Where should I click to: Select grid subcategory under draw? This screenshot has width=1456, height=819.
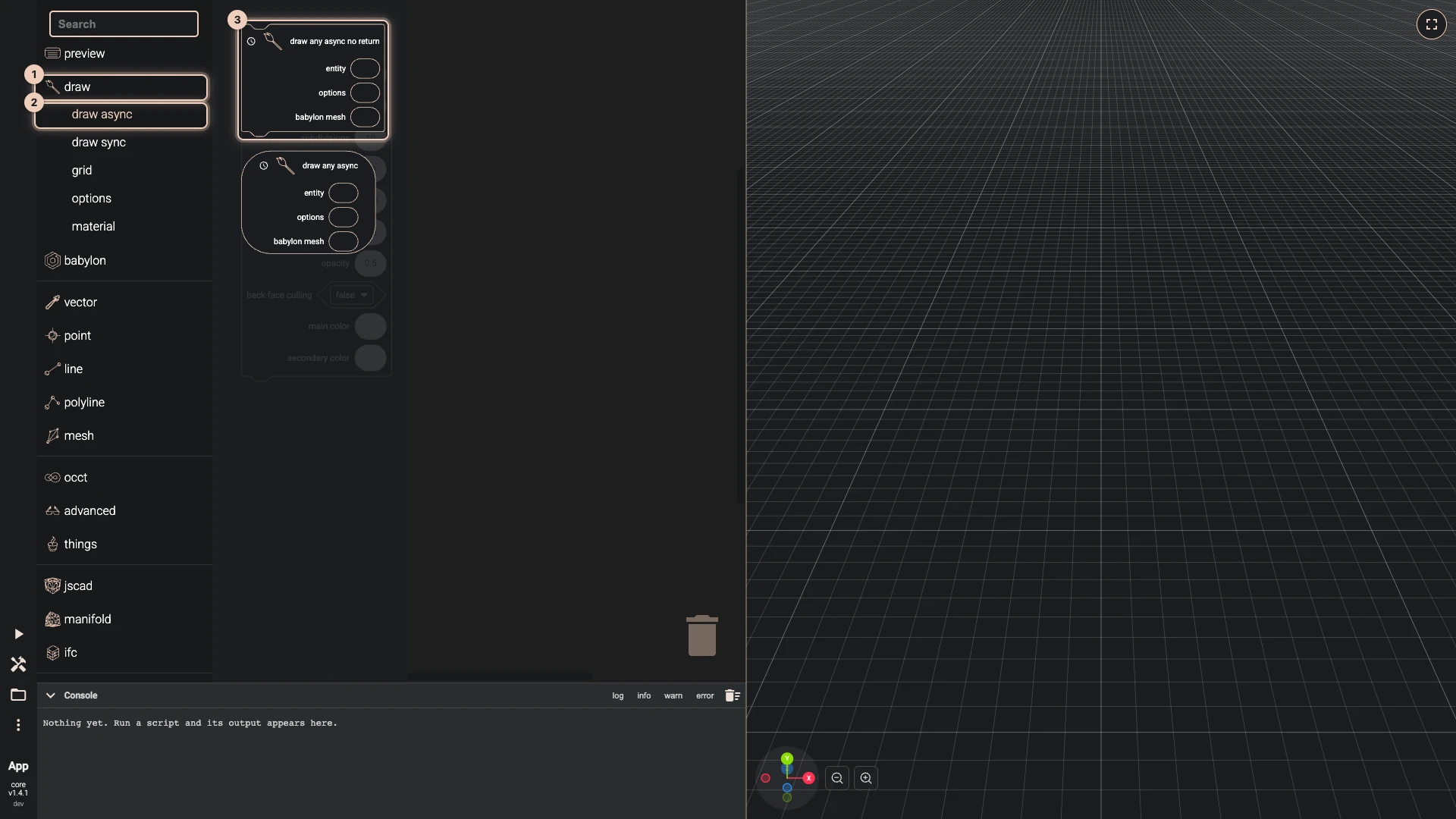pos(124,171)
